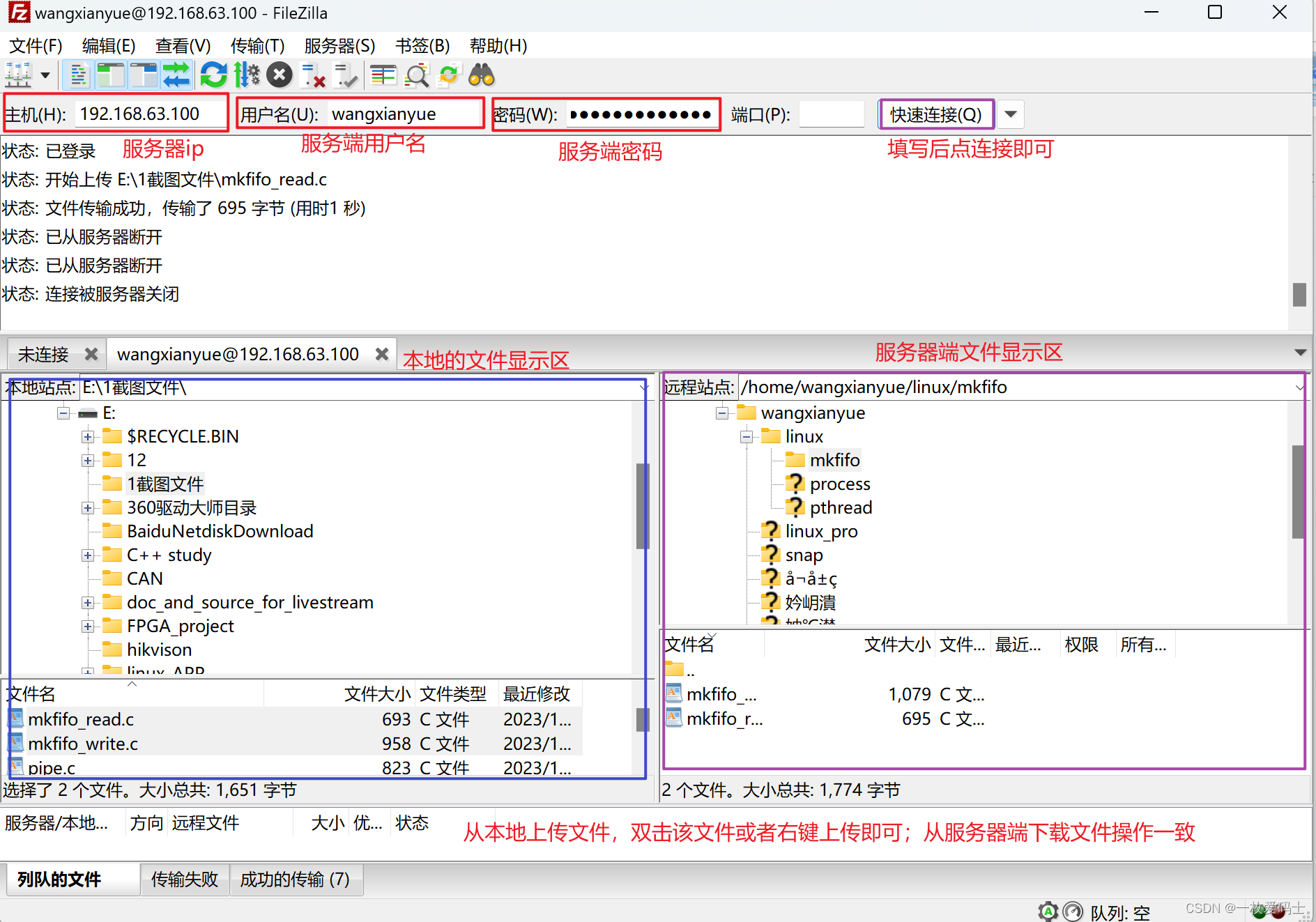Open the transfer settings gear icon

pos(246,75)
